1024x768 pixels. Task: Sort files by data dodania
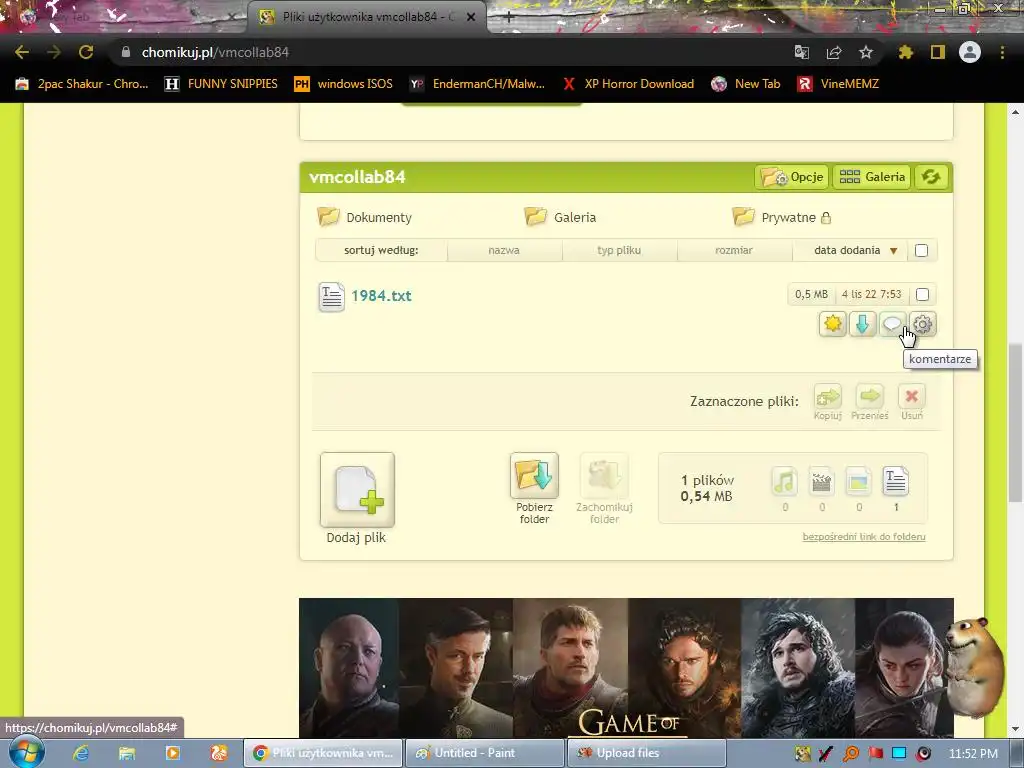coord(849,250)
